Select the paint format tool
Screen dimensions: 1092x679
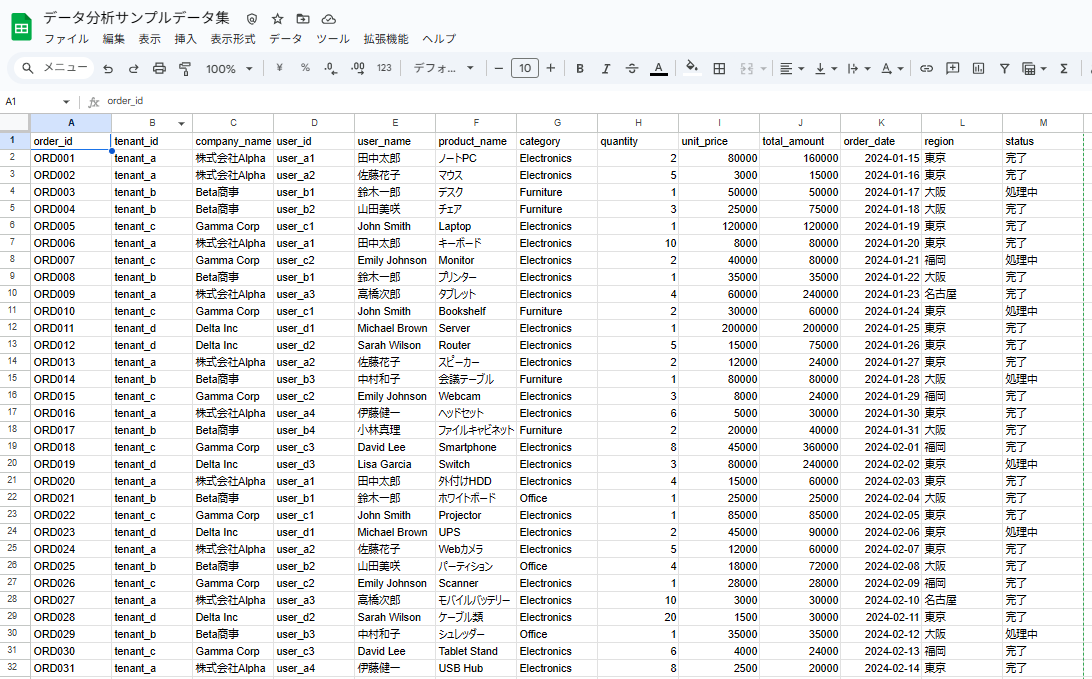185,69
